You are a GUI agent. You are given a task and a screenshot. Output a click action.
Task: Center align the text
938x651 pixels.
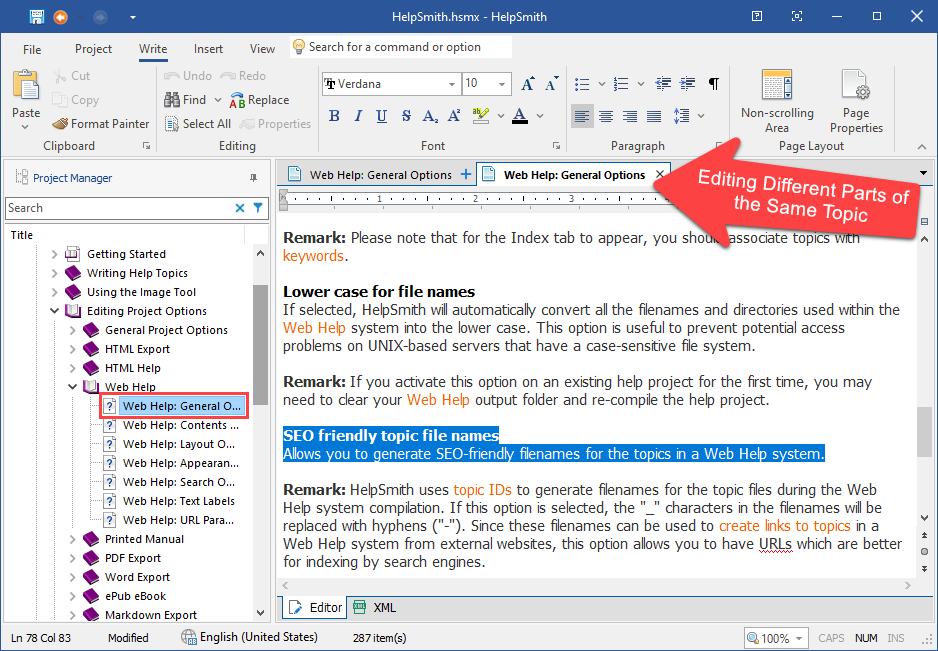606,116
